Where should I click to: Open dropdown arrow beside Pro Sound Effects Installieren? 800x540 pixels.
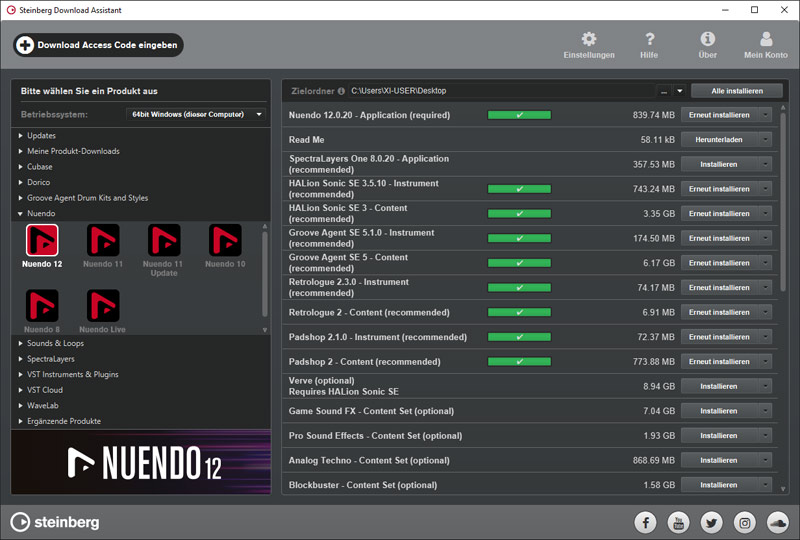[x=765, y=436]
